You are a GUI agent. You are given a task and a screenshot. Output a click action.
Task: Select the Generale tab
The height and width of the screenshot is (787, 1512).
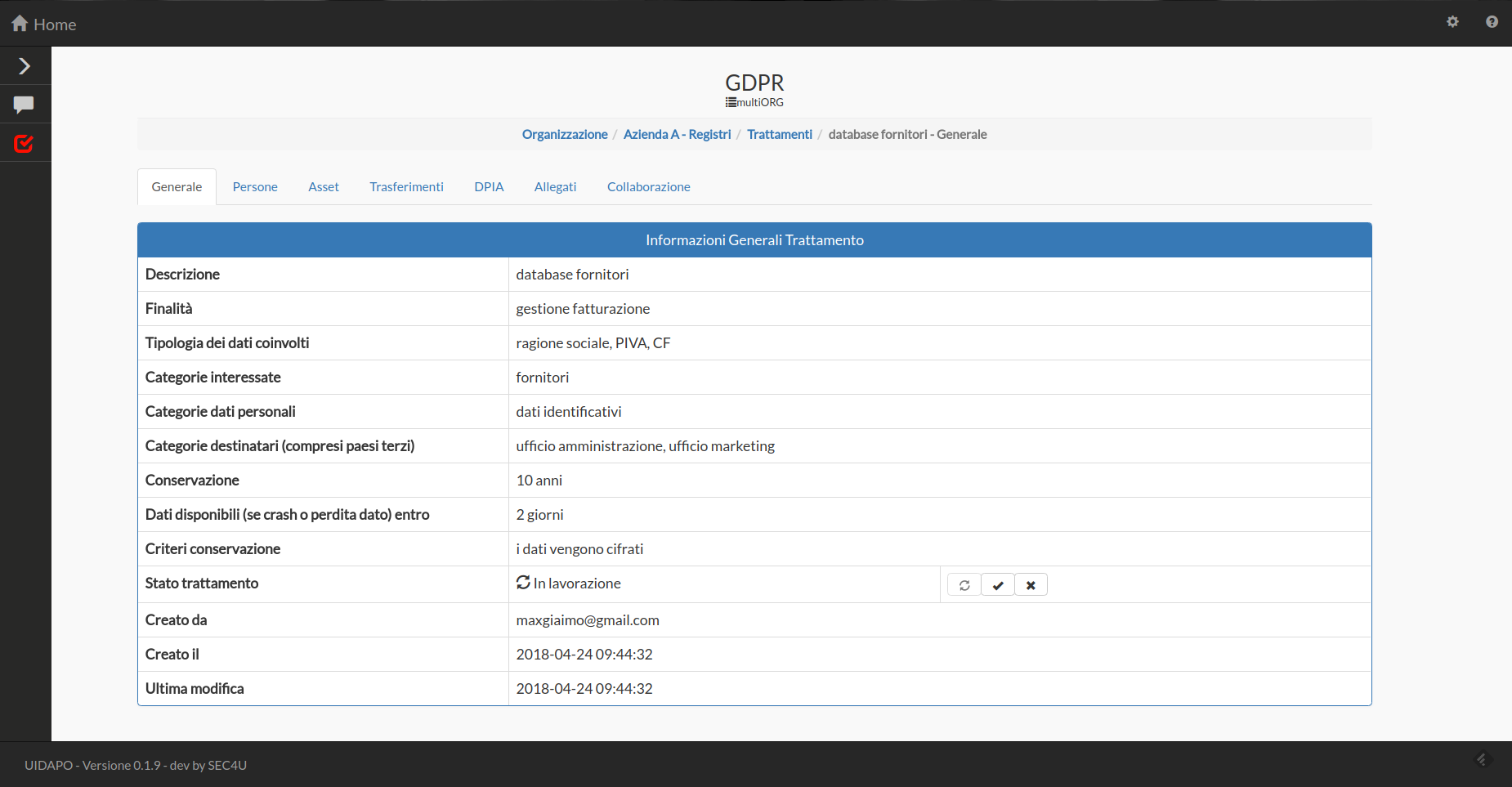click(x=177, y=187)
